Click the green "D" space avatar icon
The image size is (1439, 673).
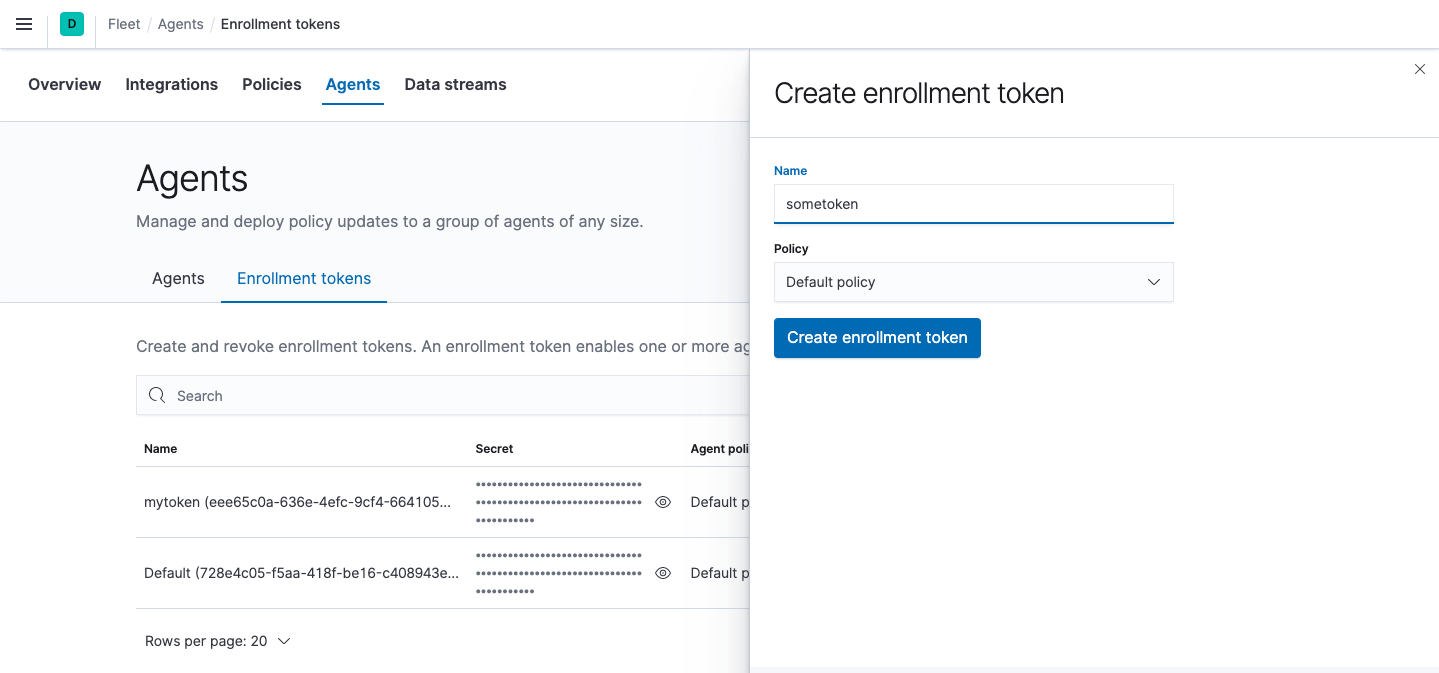tap(70, 24)
